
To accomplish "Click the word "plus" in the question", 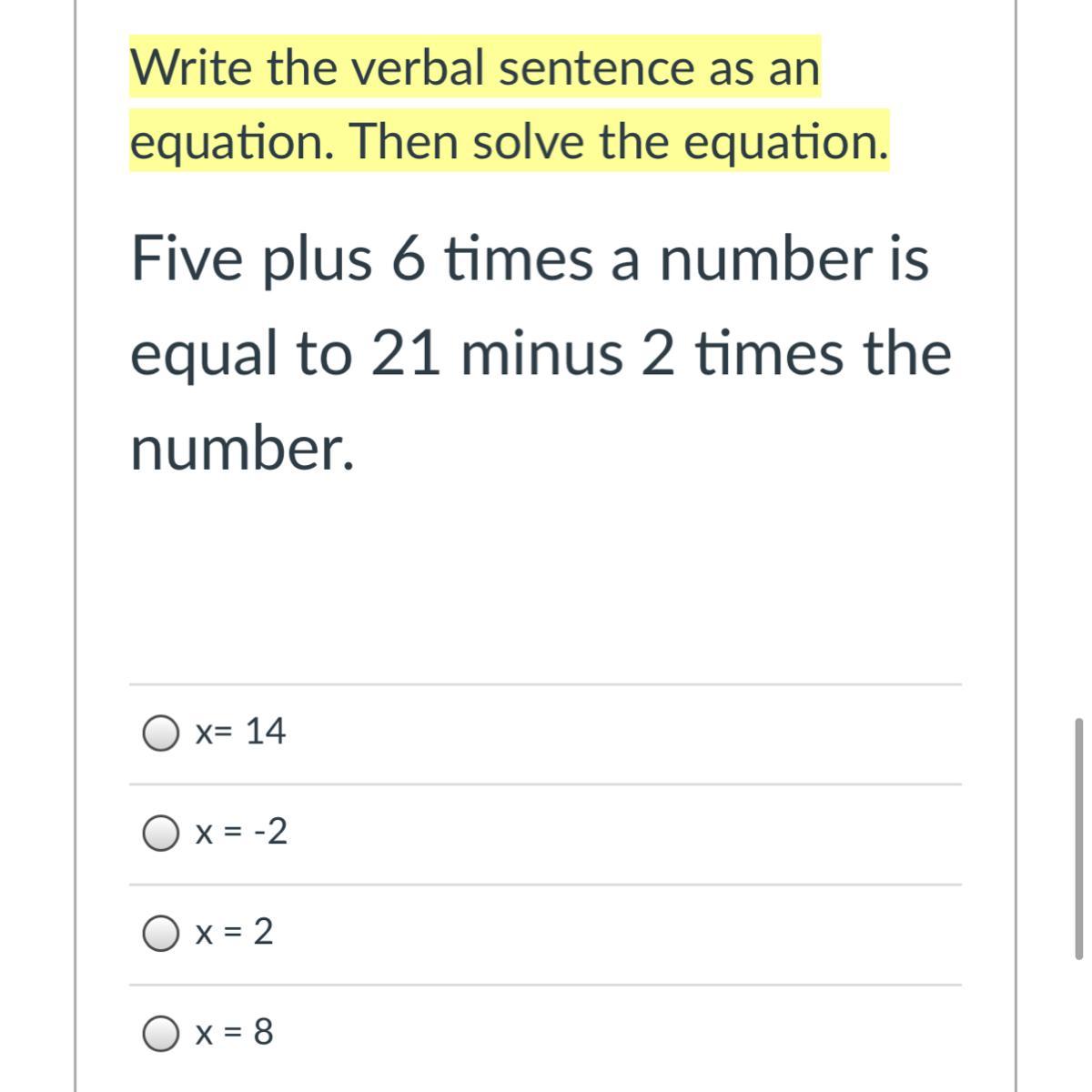I will point(316,259).
